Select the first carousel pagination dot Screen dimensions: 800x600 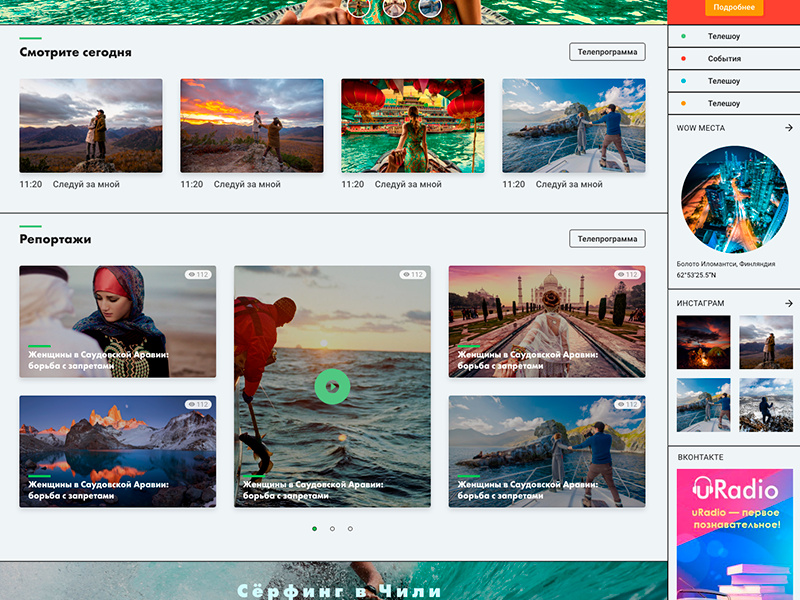pos(315,528)
